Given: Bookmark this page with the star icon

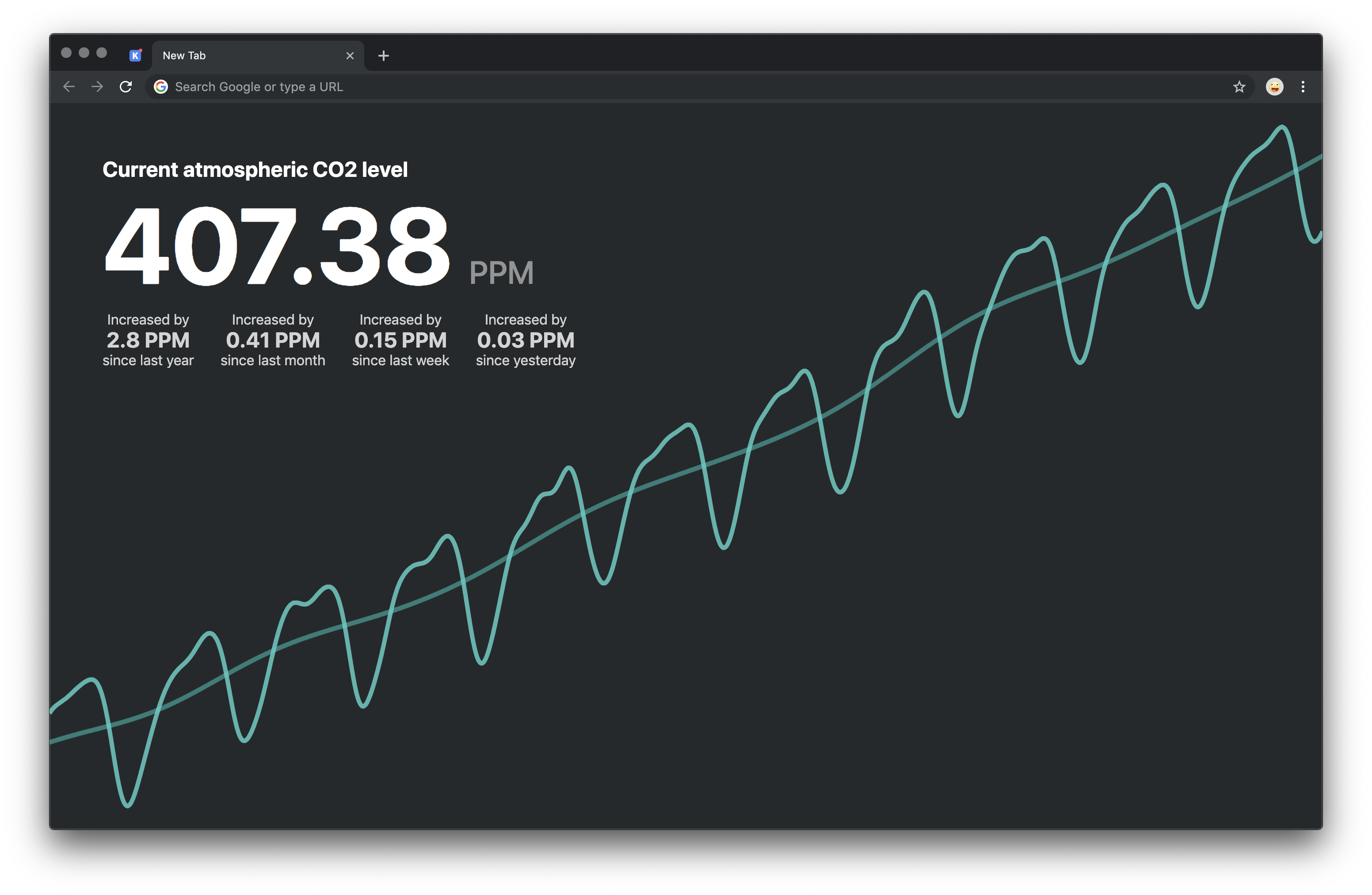Looking at the screenshot, I should pos(1239,87).
